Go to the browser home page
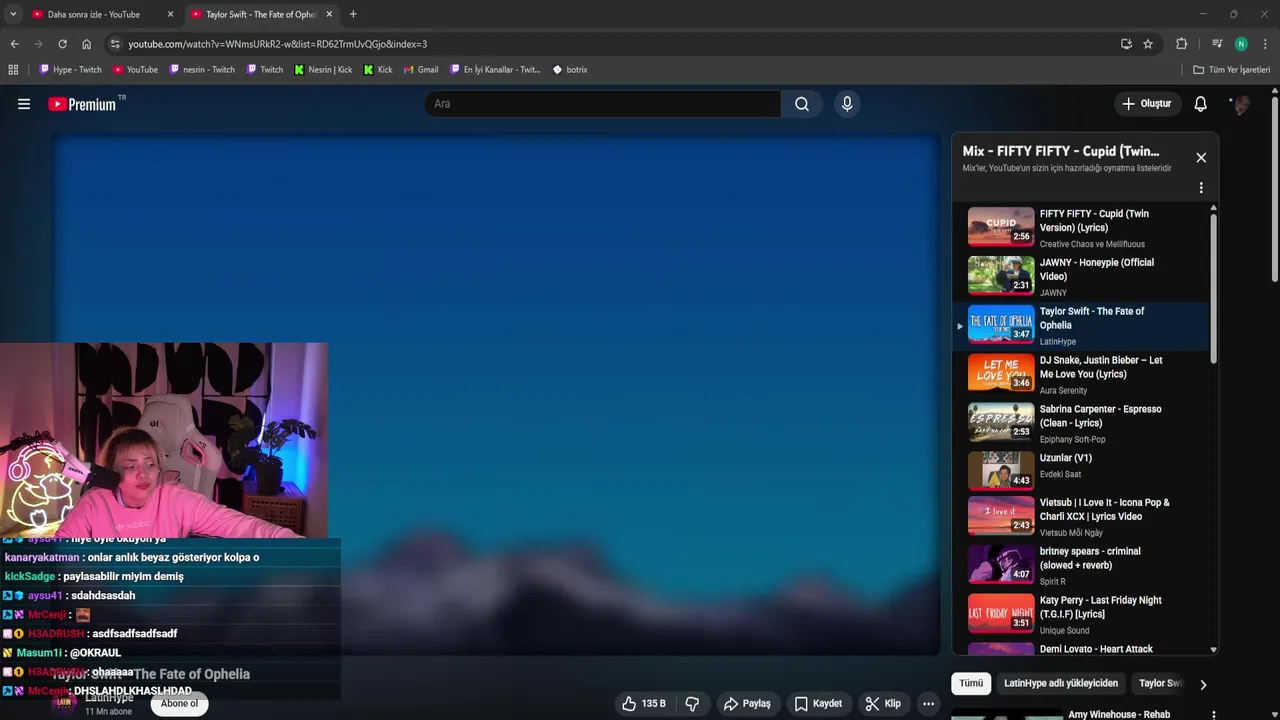Screen dimensions: 1280x720 tap(86, 44)
